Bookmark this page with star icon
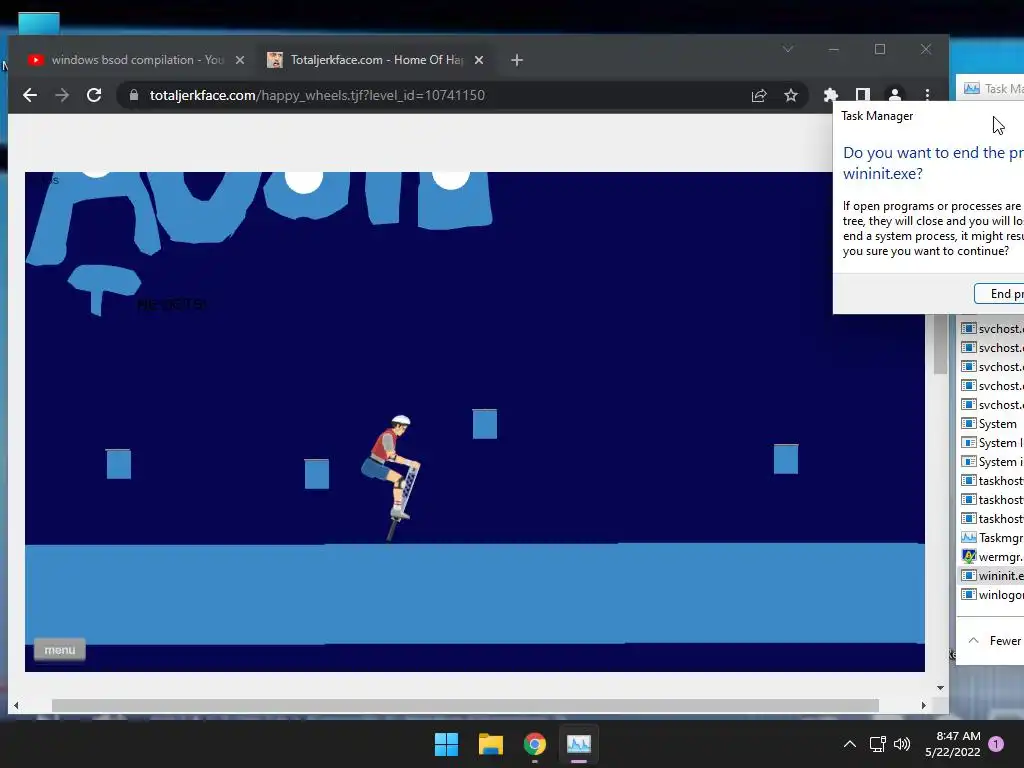Image resolution: width=1024 pixels, height=768 pixels. 791,96
